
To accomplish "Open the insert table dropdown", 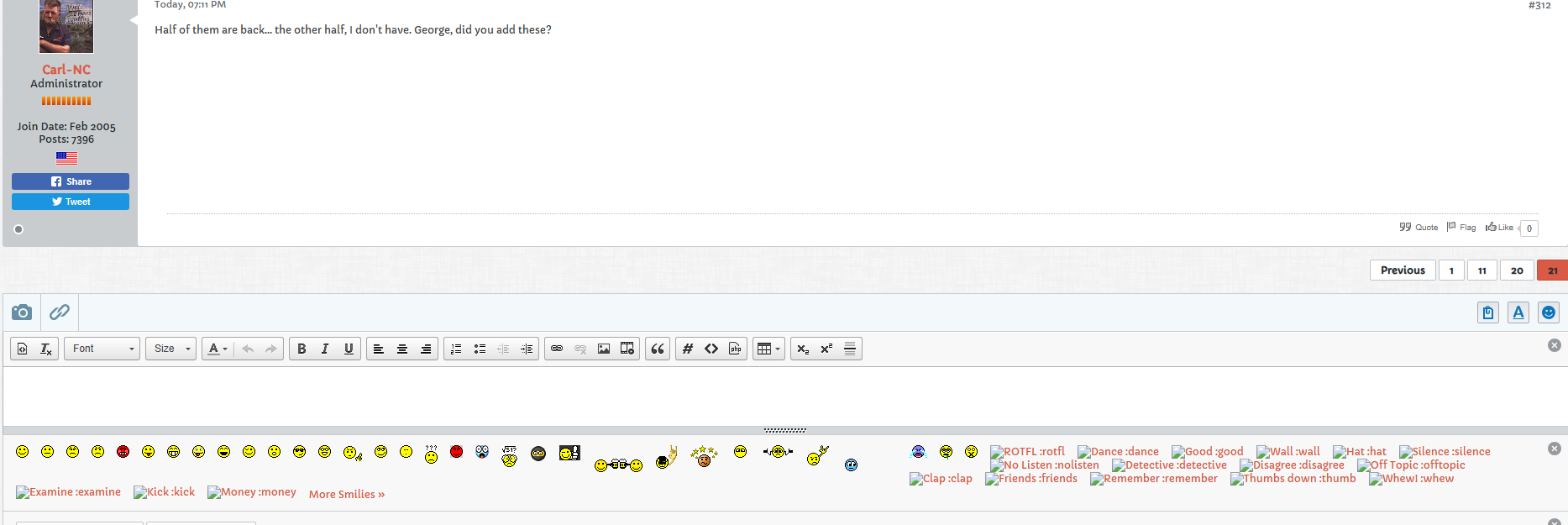I will coord(768,349).
